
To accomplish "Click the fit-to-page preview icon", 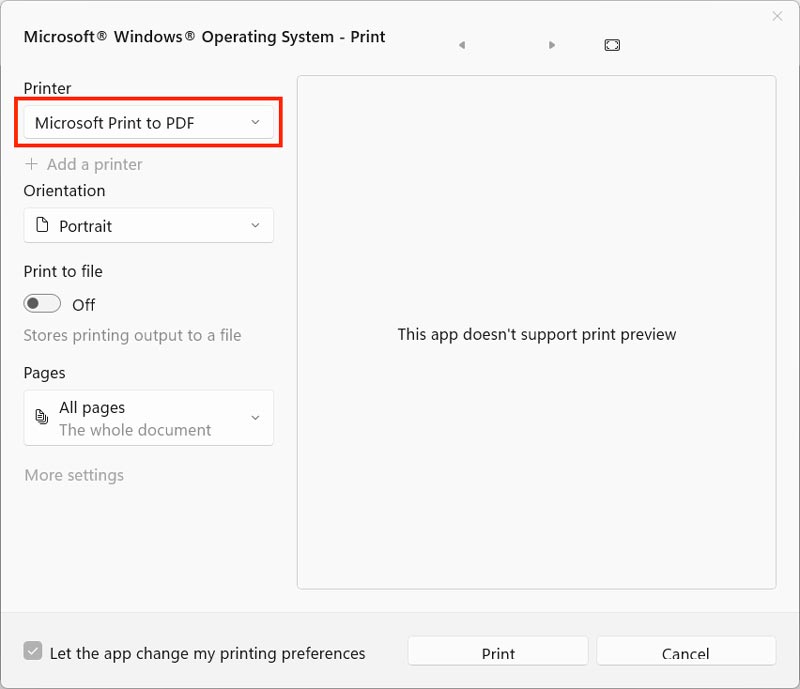I will [612, 45].
